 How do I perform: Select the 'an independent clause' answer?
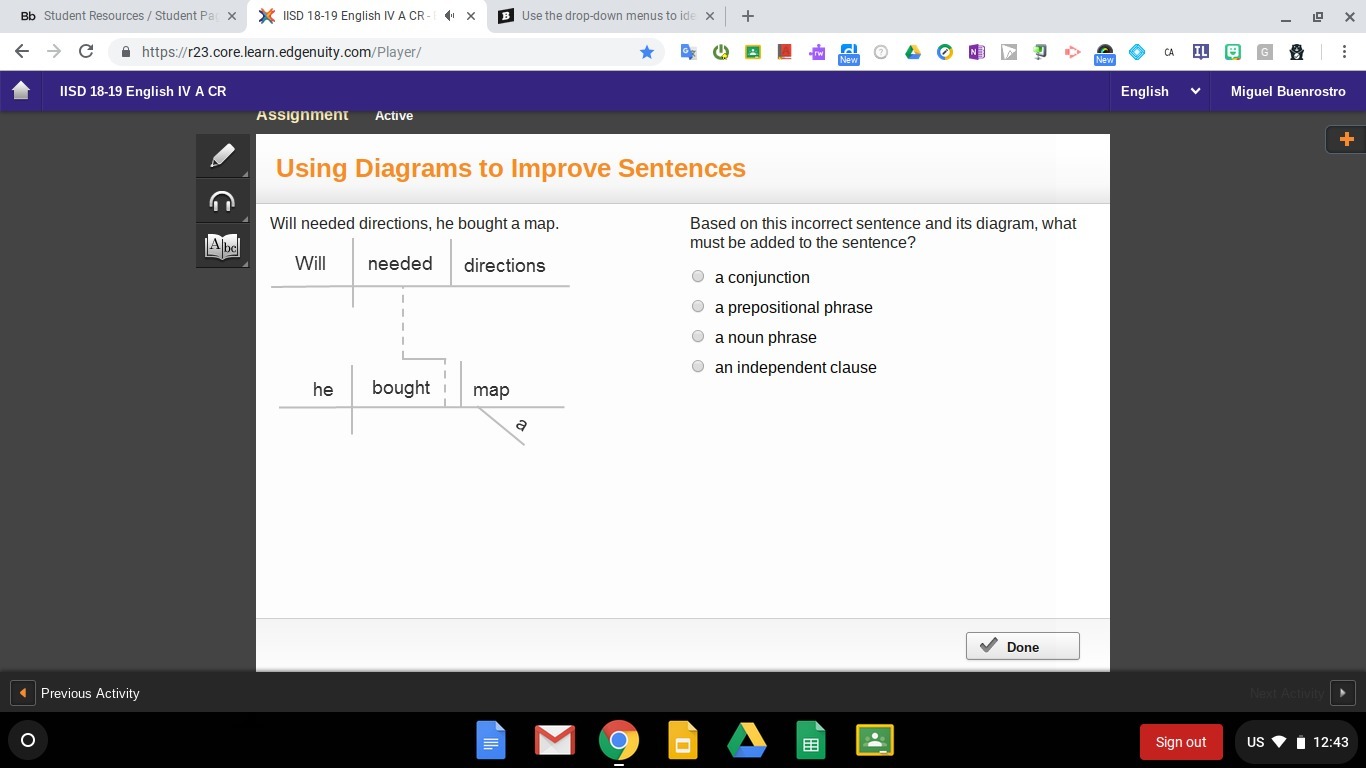click(x=698, y=367)
